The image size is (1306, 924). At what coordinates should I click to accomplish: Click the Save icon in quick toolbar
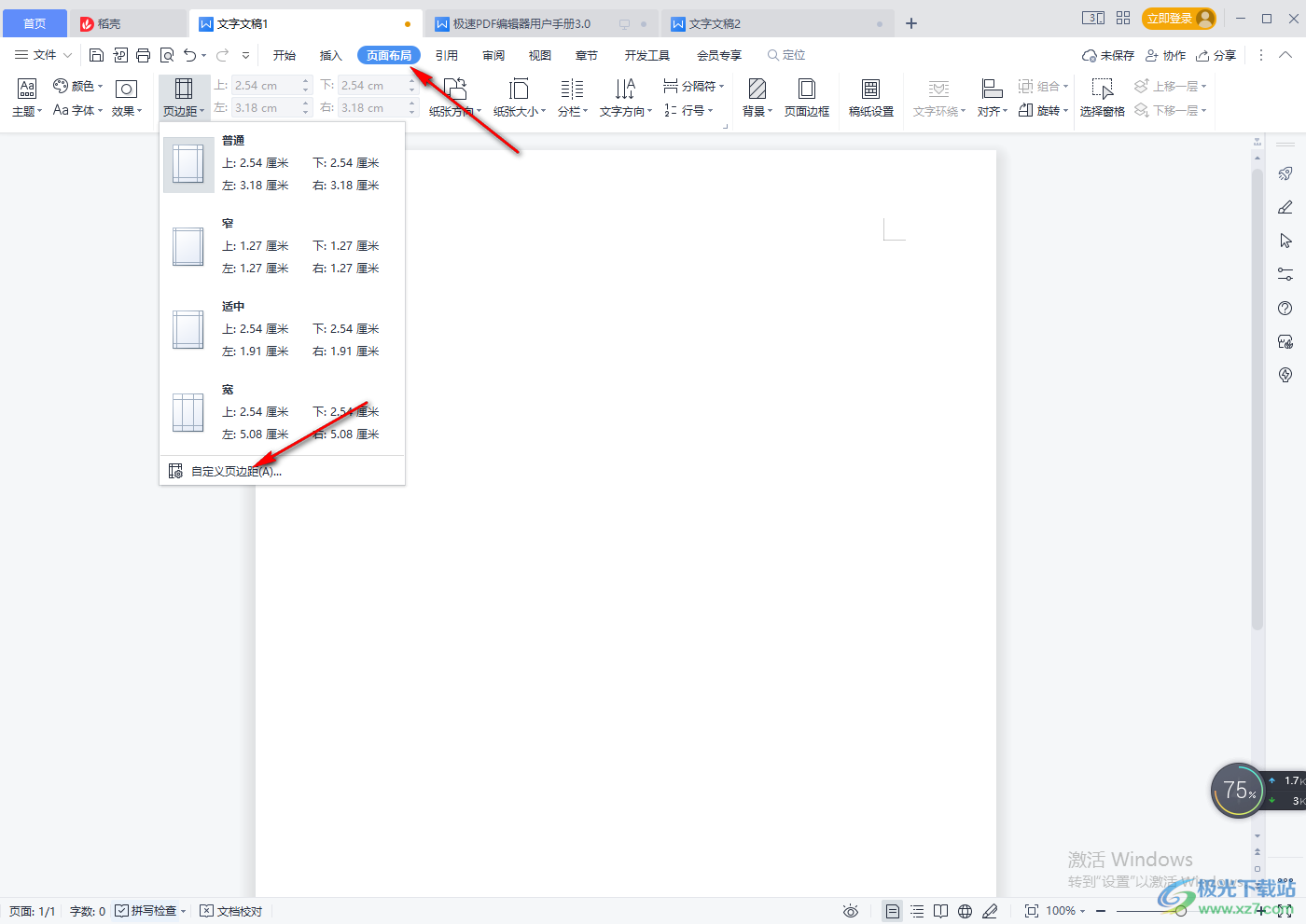96,55
